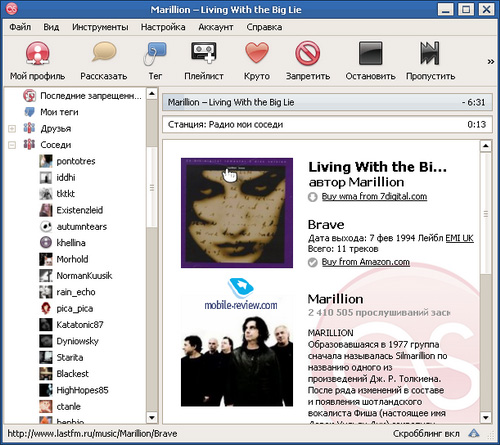Select neighbour autumntears

[82, 227]
